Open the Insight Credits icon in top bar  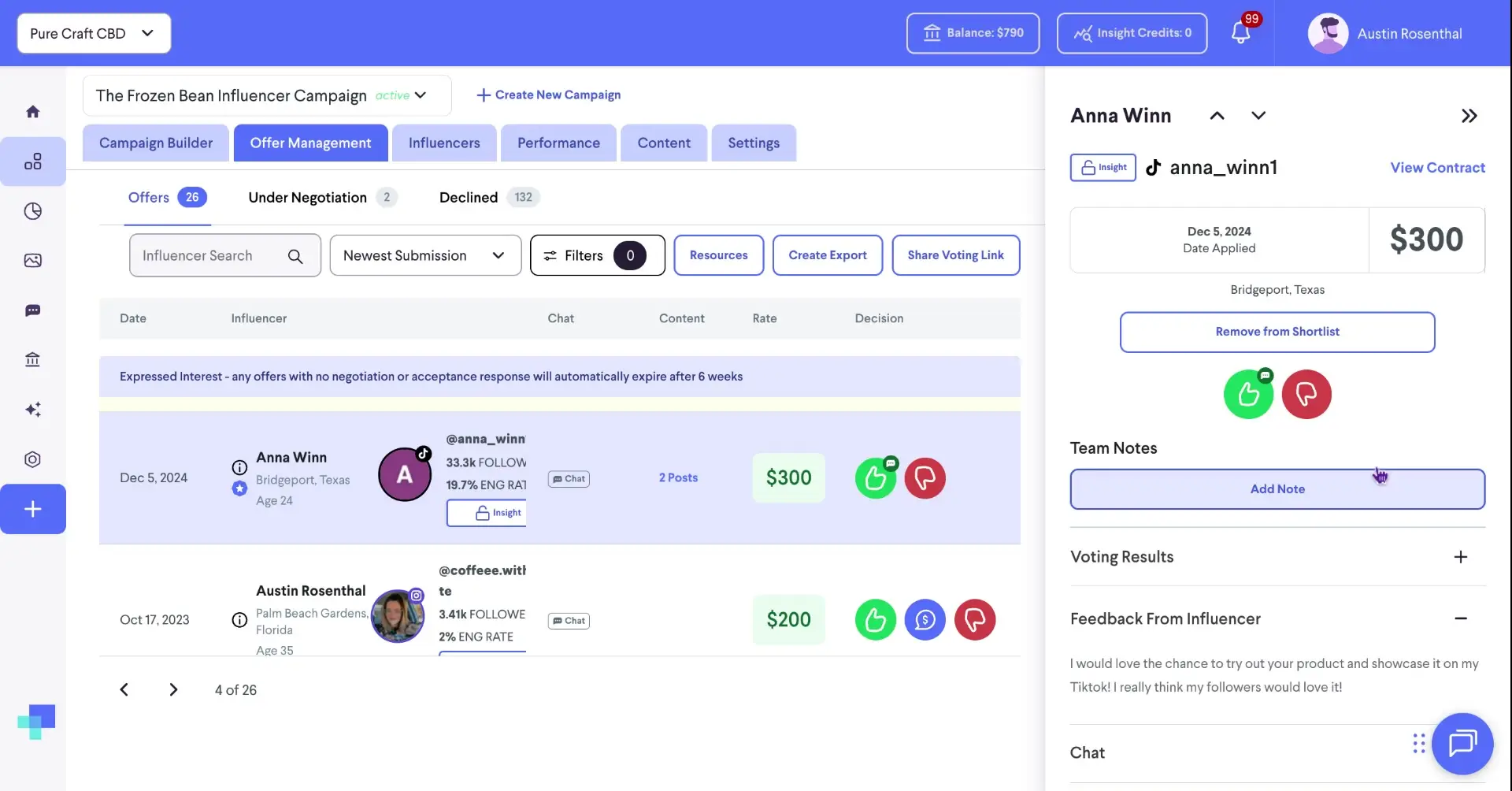pos(1085,33)
